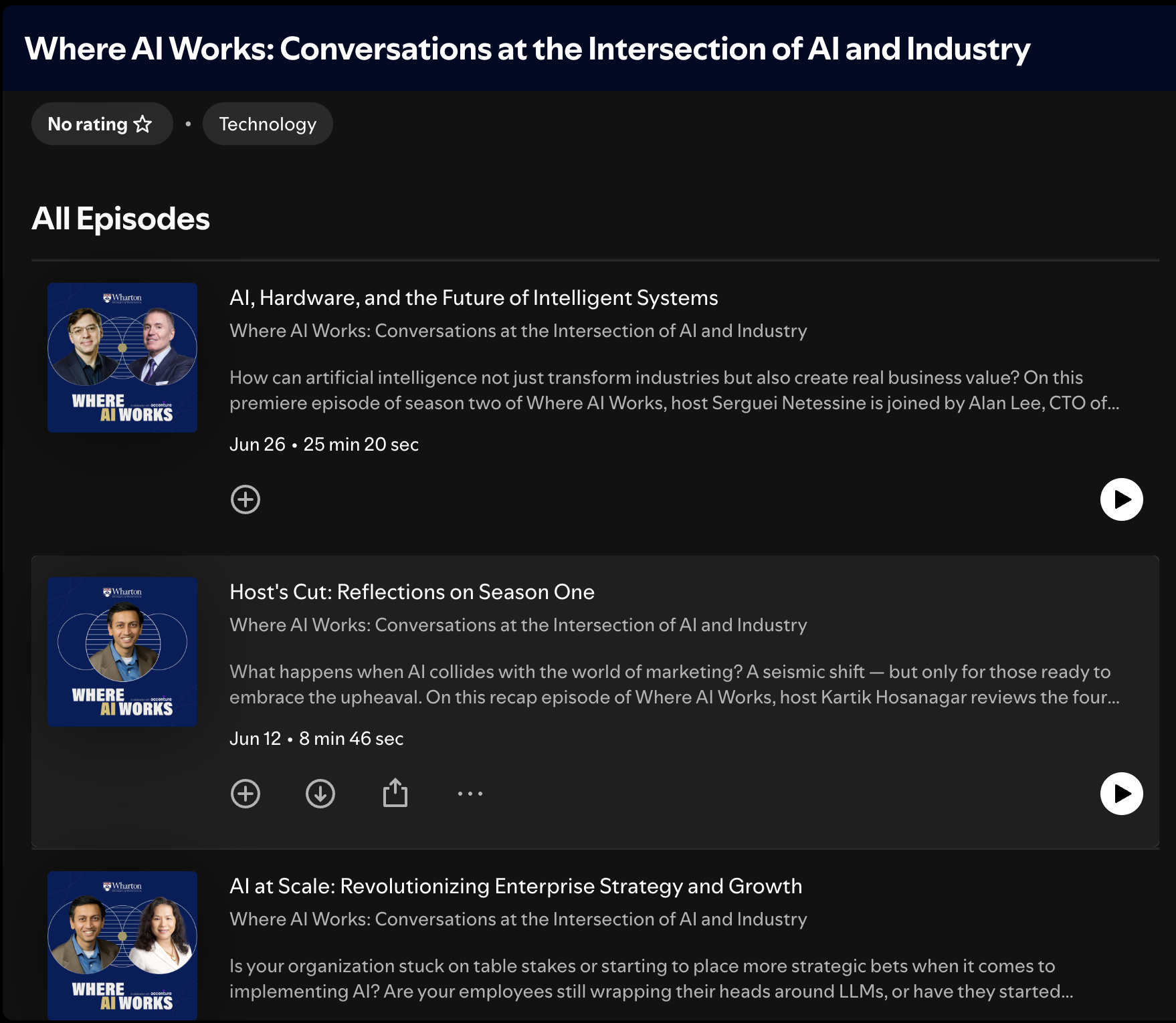
Task: Click the AI at Scale episode cover art
Action: (122, 945)
